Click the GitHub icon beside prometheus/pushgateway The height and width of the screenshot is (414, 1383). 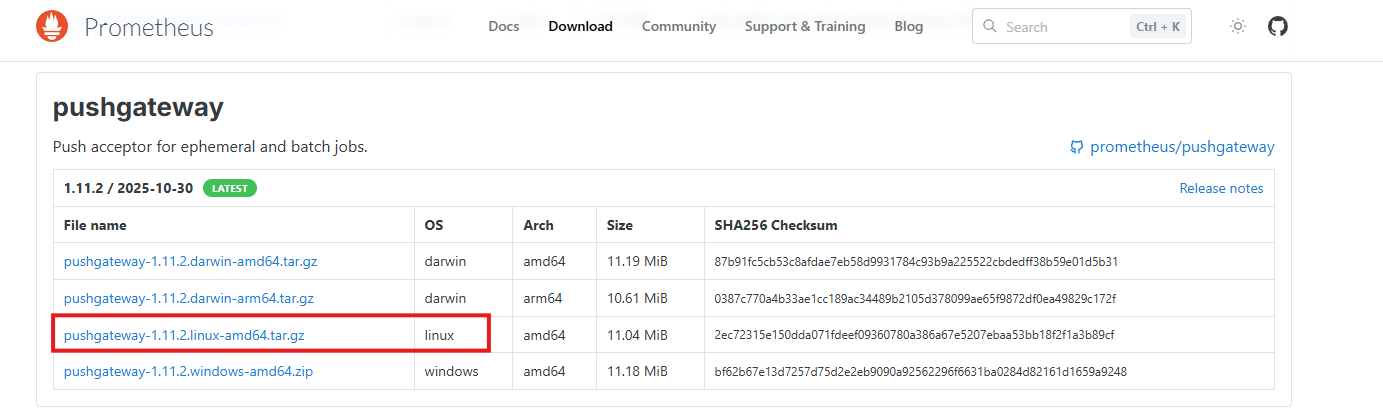[1077, 147]
